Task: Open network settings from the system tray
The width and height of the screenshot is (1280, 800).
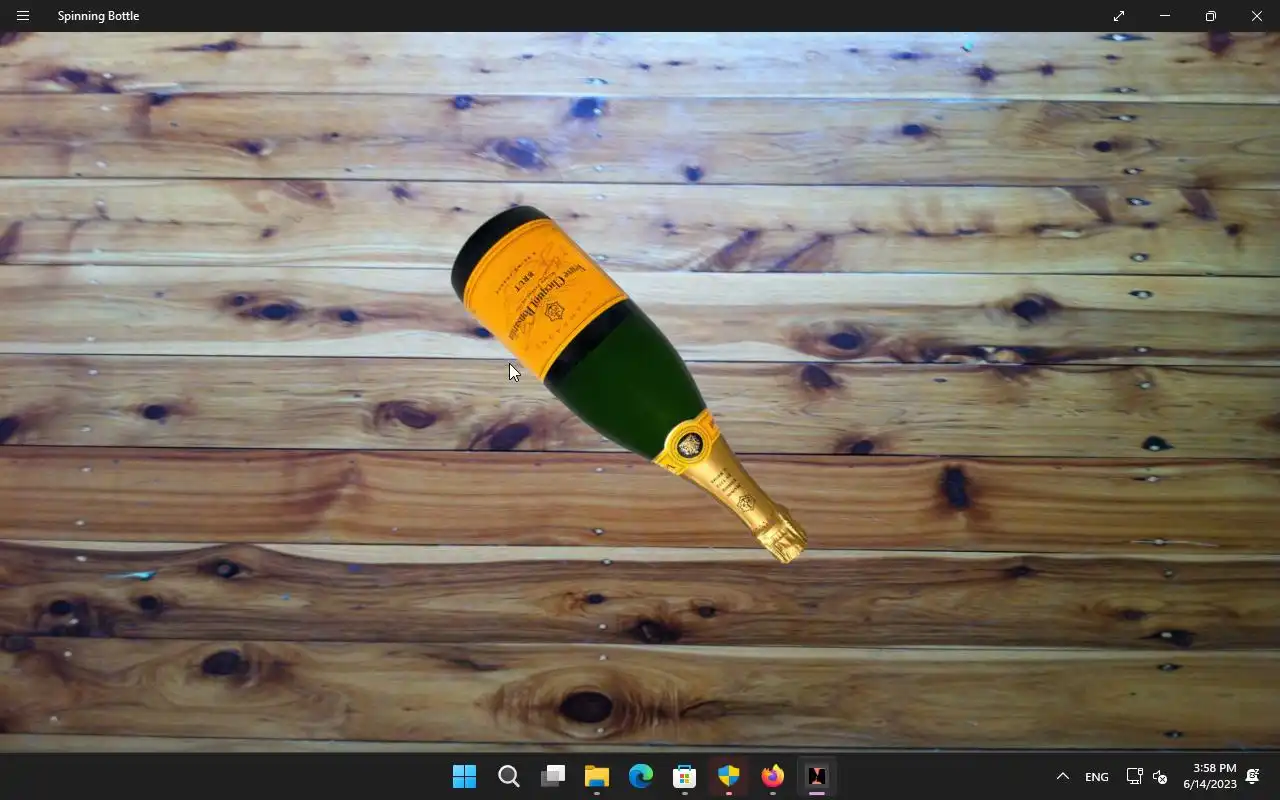Action: (x=1134, y=776)
